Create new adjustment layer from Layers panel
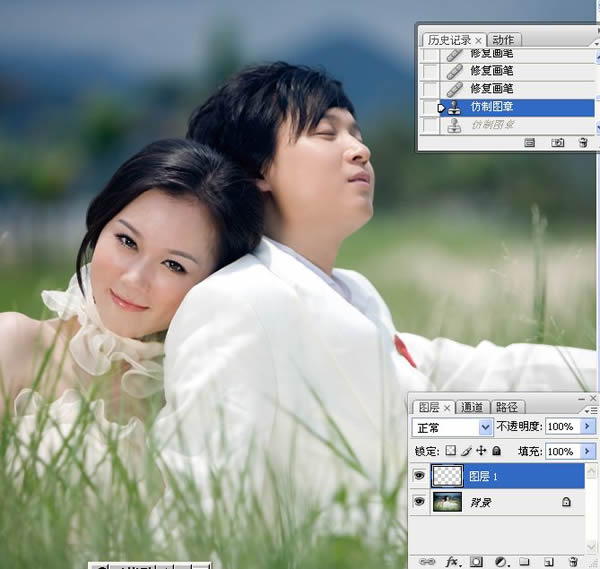The width and height of the screenshot is (600, 569). (x=501, y=561)
